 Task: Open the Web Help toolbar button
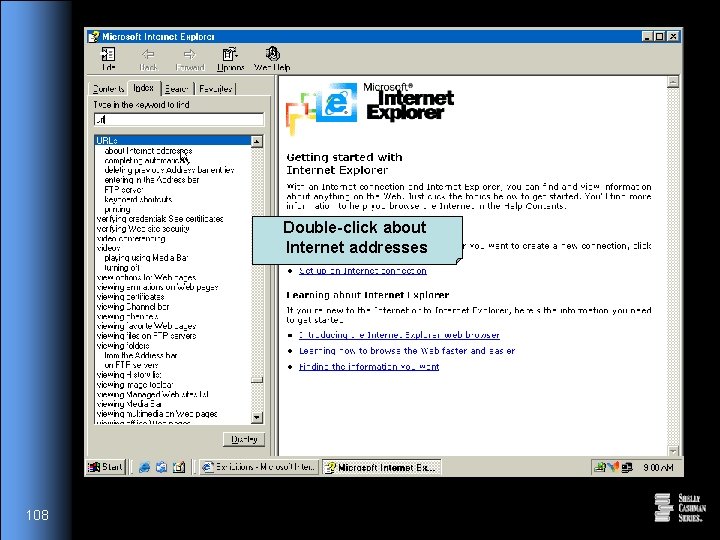272,60
